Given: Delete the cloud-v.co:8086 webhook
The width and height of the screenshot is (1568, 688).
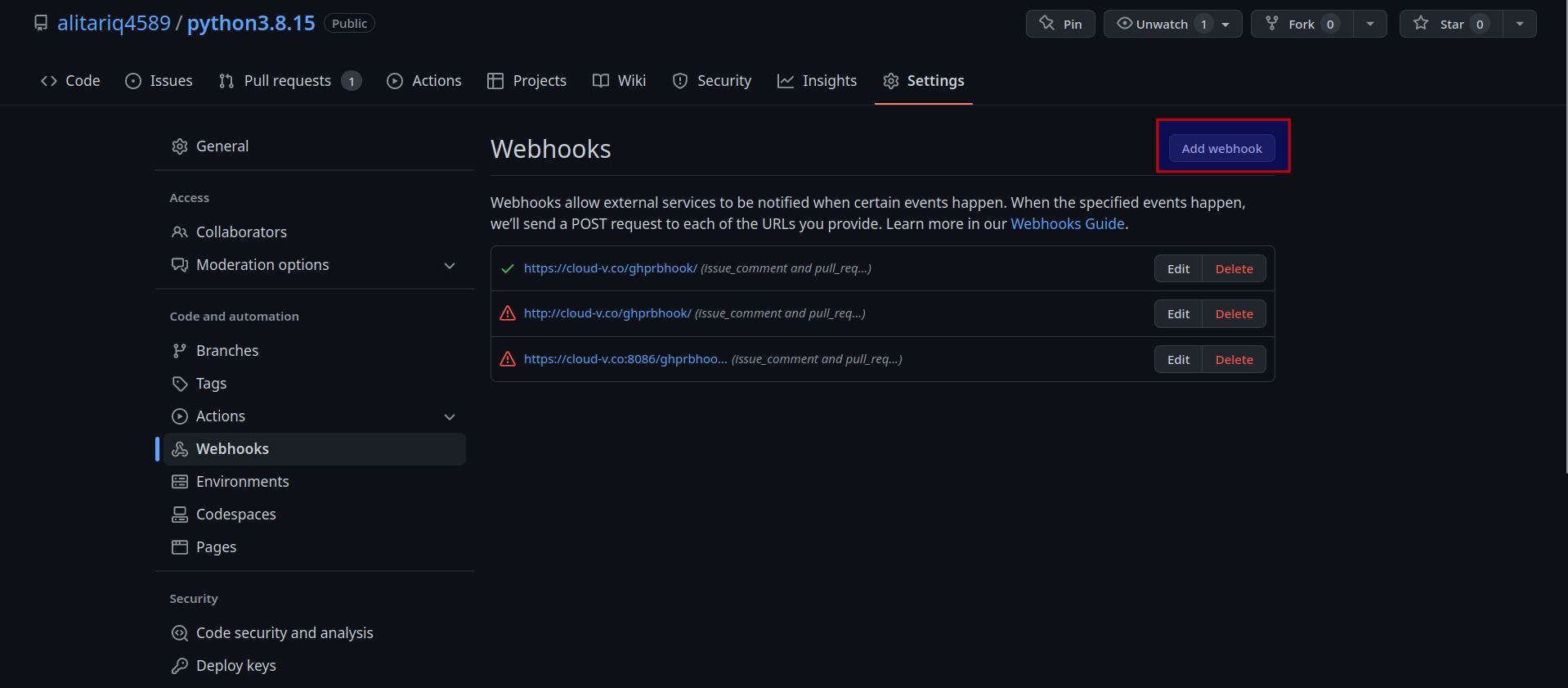Looking at the screenshot, I should (1234, 359).
